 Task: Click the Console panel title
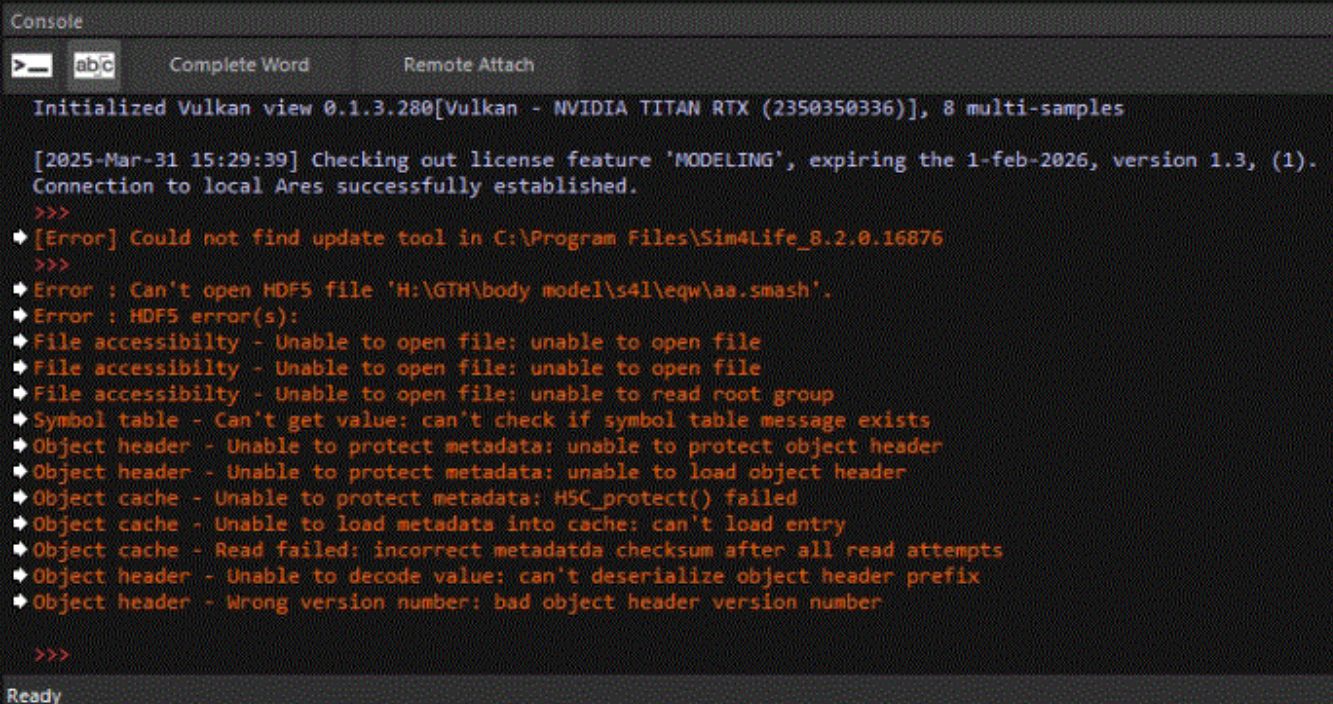click(x=46, y=20)
